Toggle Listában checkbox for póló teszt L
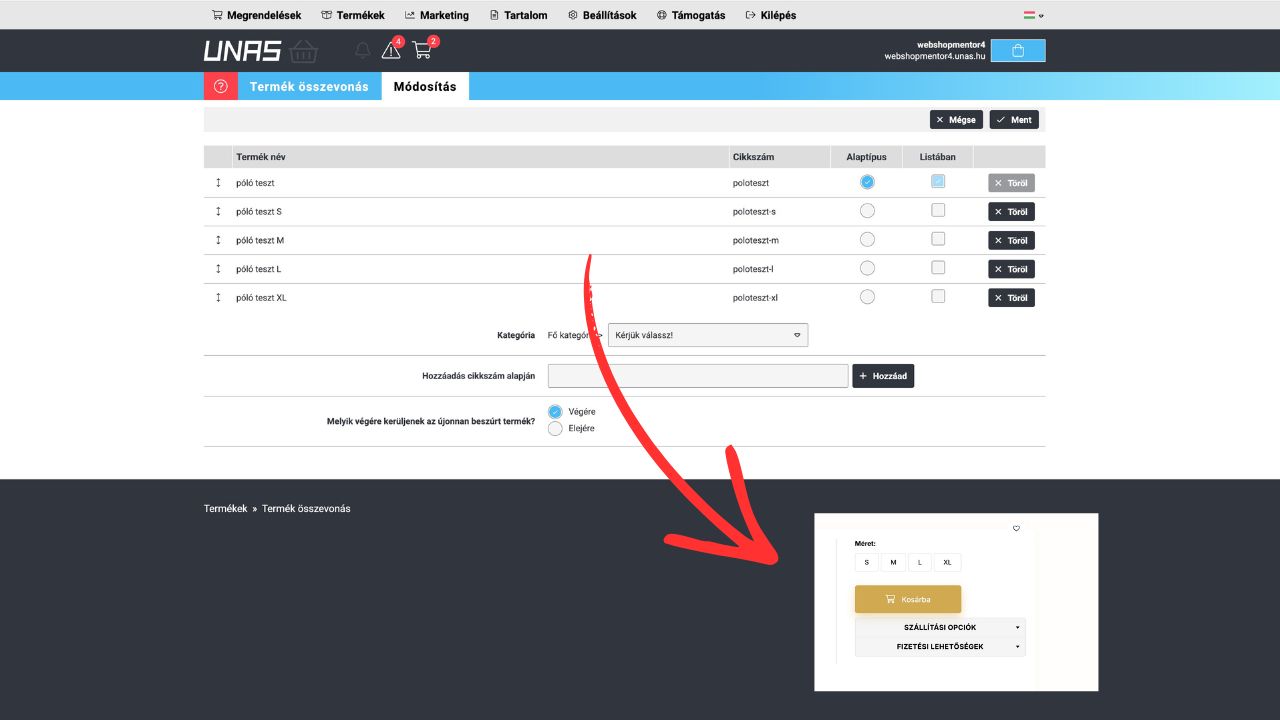The width and height of the screenshot is (1280, 720). point(938,267)
